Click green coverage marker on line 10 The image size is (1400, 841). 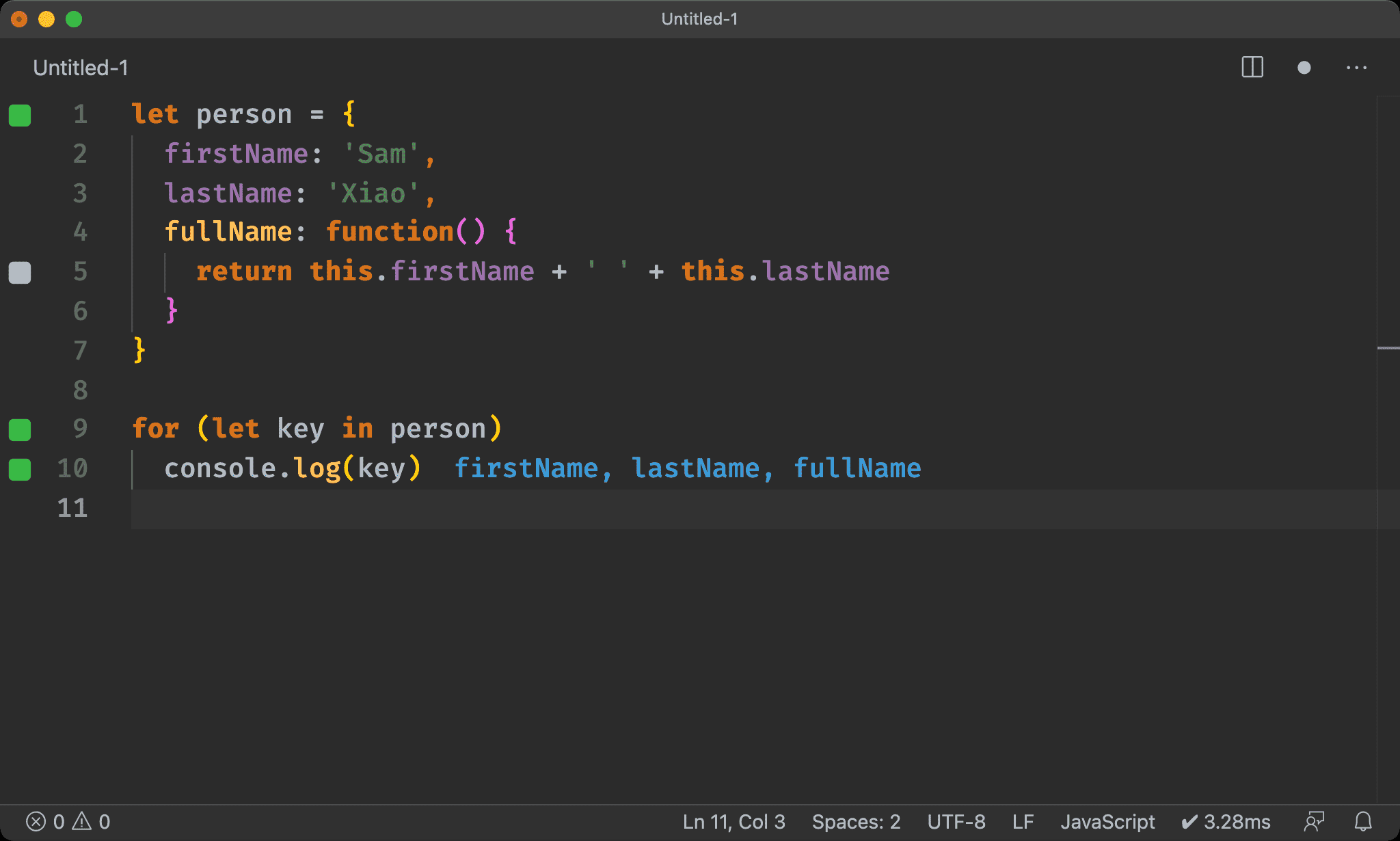20,470
